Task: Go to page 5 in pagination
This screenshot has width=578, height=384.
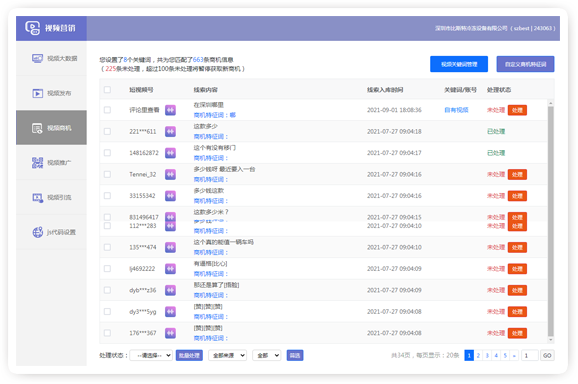Action: (x=505, y=355)
